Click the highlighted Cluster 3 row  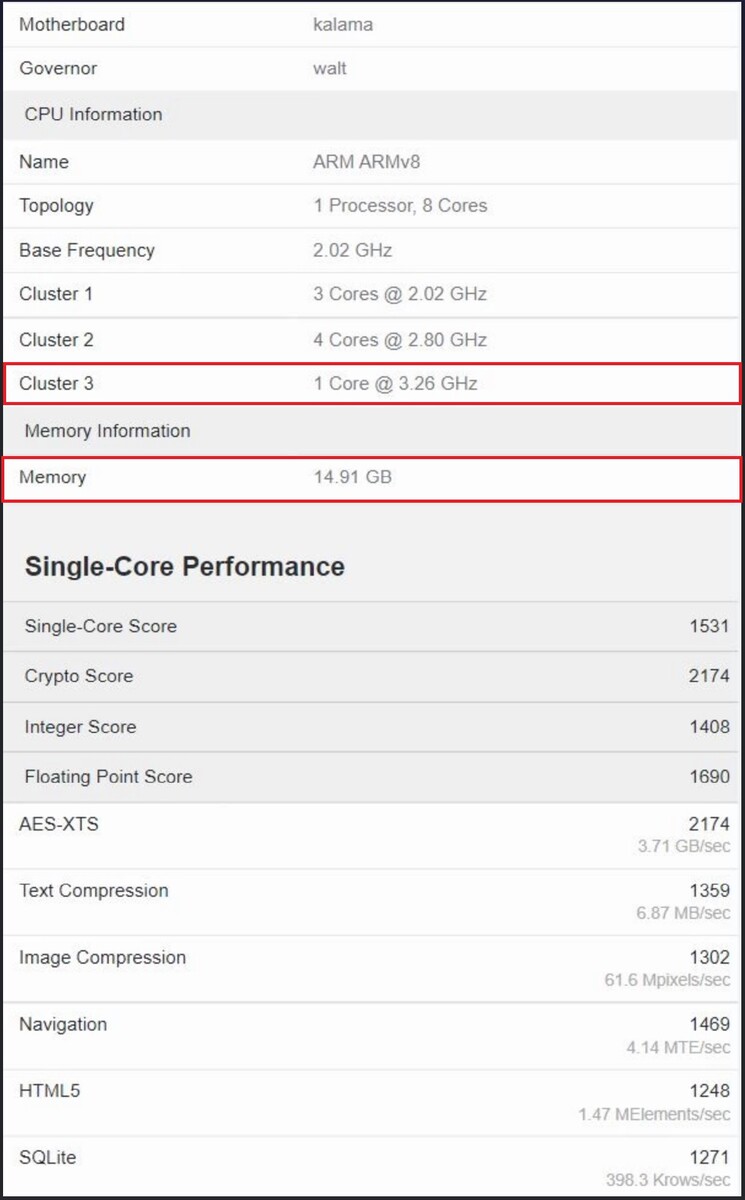click(x=370, y=383)
